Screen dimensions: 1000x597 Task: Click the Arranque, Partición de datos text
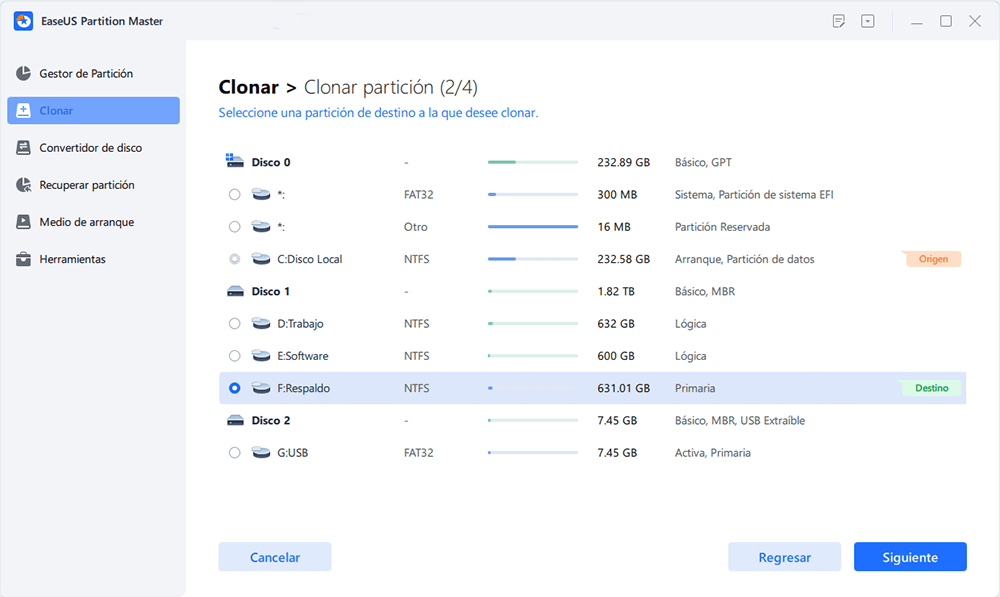(x=744, y=259)
